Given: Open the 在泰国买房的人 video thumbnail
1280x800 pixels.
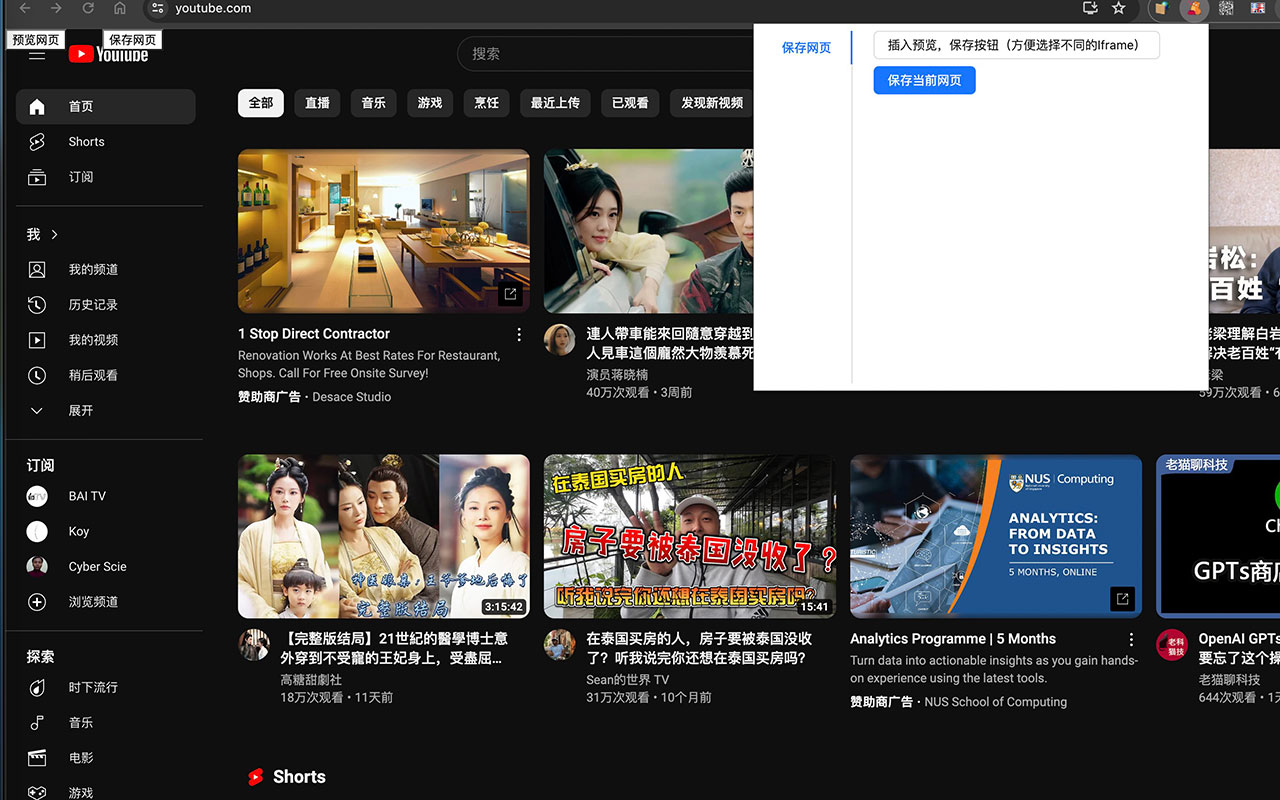Looking at the screenshot, I should point(688,536).
